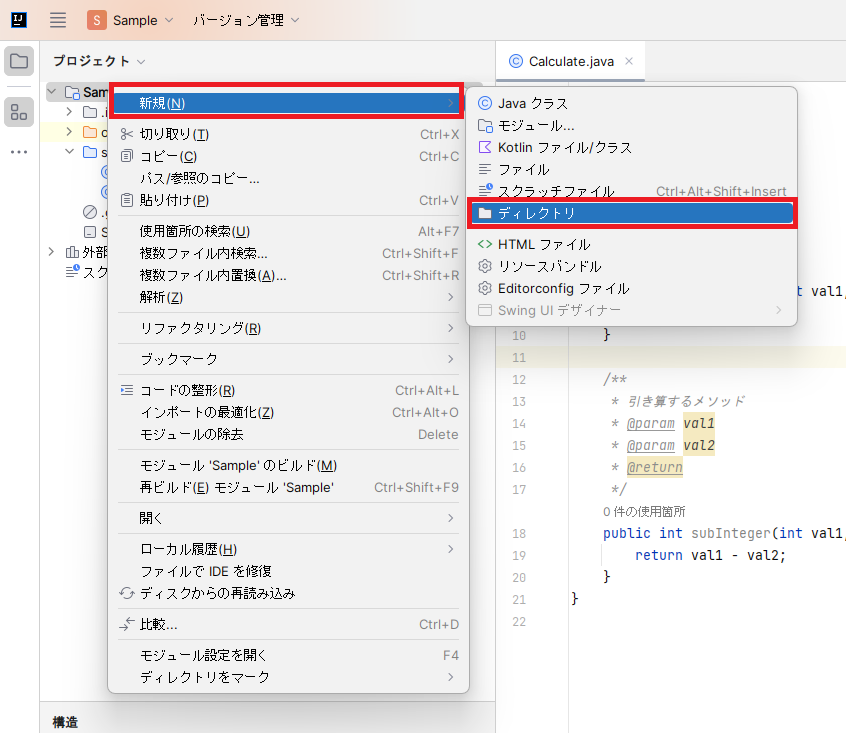Viewport: 846px width, 733px height.
Task: Click the squares tool-window icon in left sidebar
Action: pos(18,112)
